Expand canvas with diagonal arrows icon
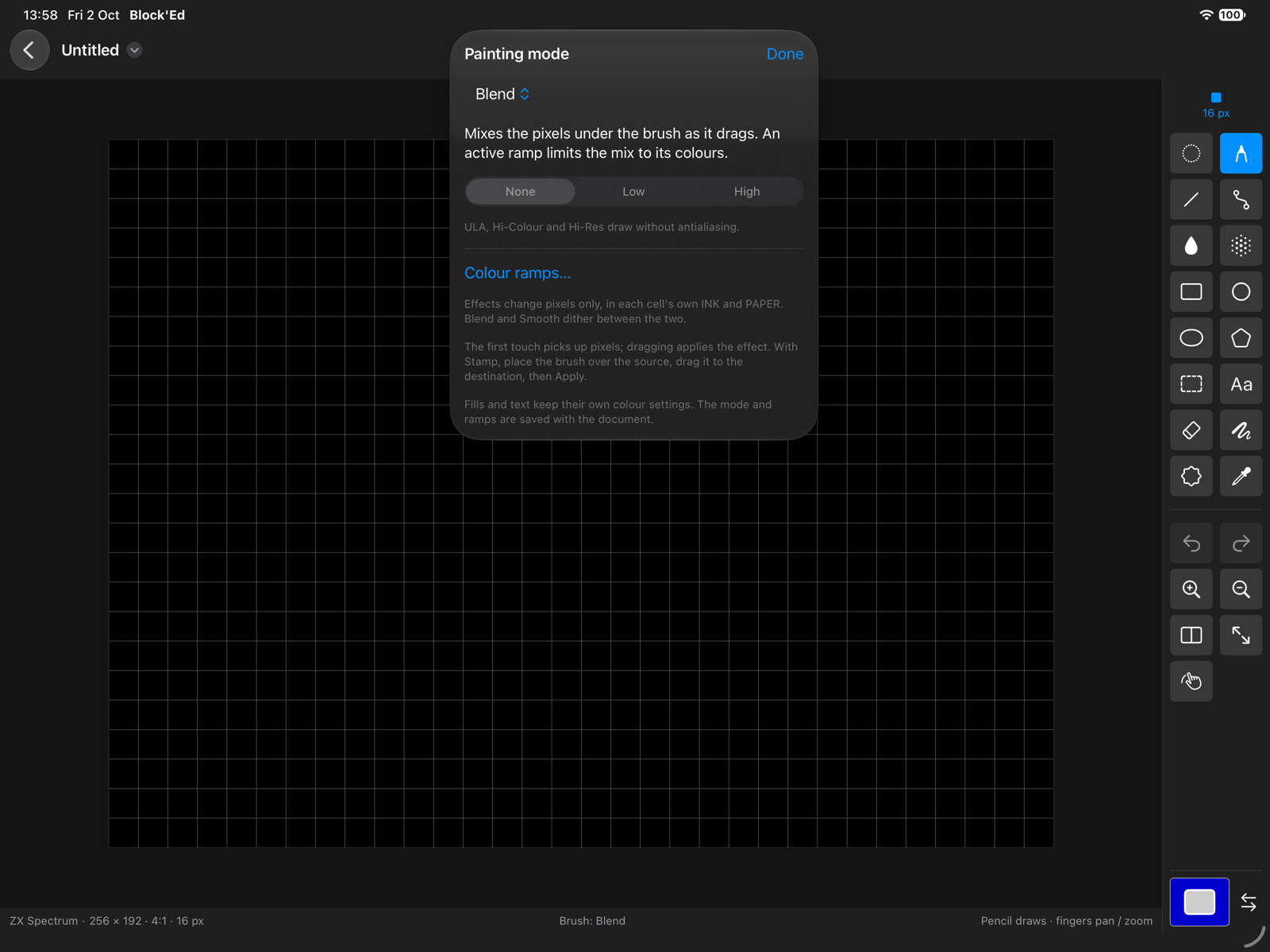The width and height of the screenshot is (1270, 952). 1241,635
